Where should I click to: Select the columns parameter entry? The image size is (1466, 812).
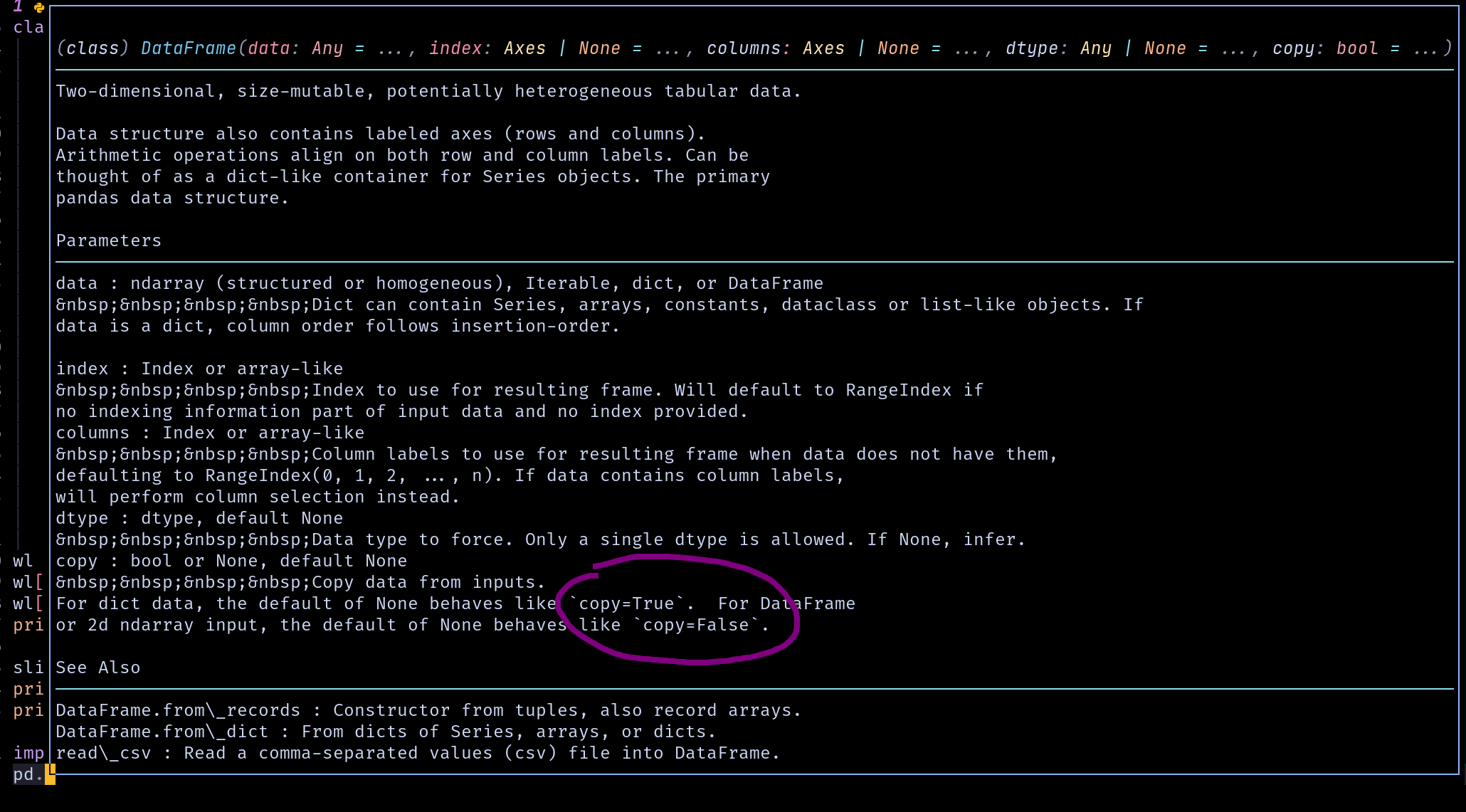tap(93, 432)
